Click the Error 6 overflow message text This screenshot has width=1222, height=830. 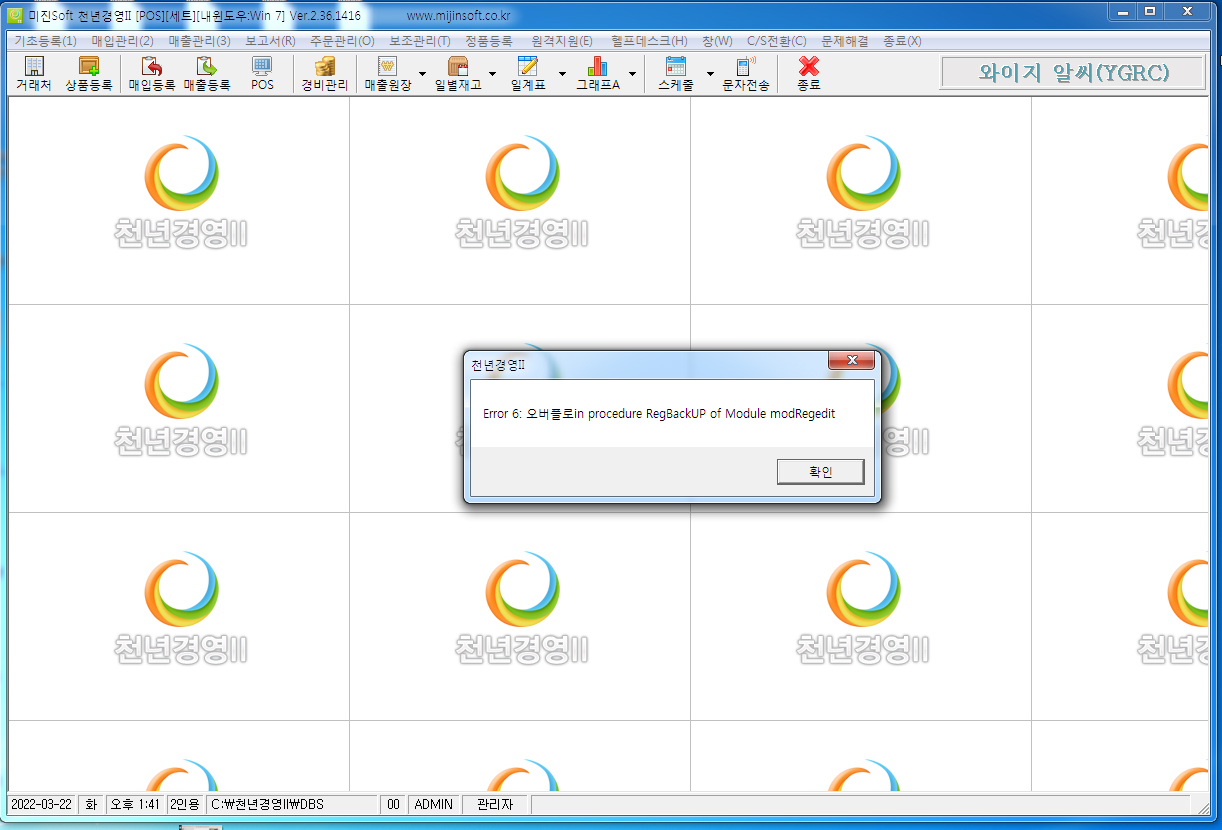658,414
